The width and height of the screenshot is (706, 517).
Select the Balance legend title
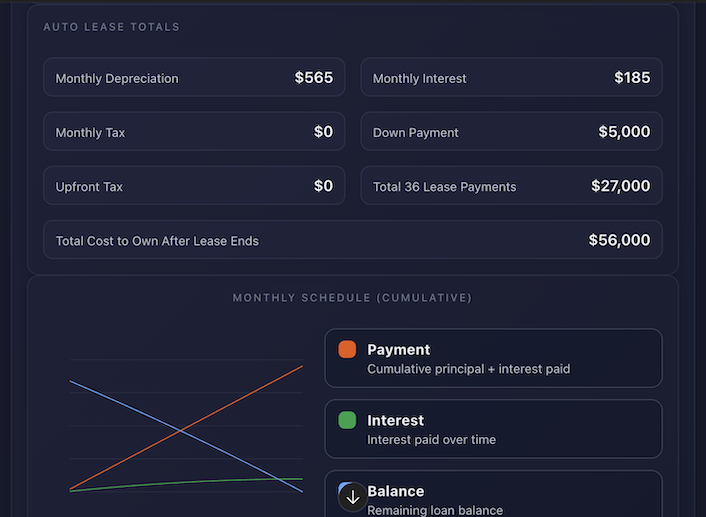(396, 491)
